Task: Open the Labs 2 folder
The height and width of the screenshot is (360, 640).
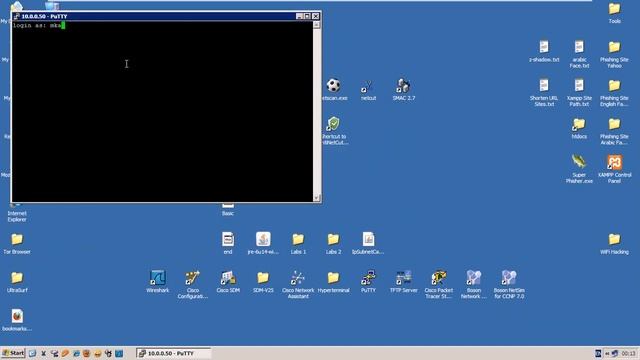Action: (x=333, y=243)
